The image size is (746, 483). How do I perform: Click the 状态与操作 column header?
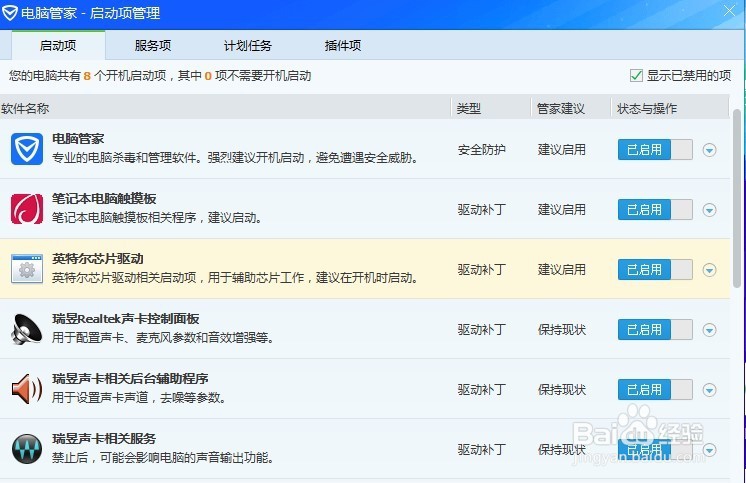point(670,108)
